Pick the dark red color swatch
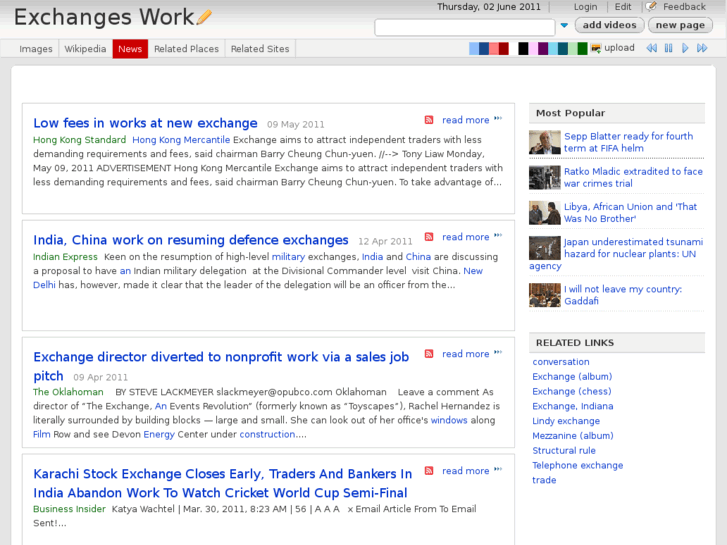This screenshot has height=545, width=727. [x=504, y=49]
